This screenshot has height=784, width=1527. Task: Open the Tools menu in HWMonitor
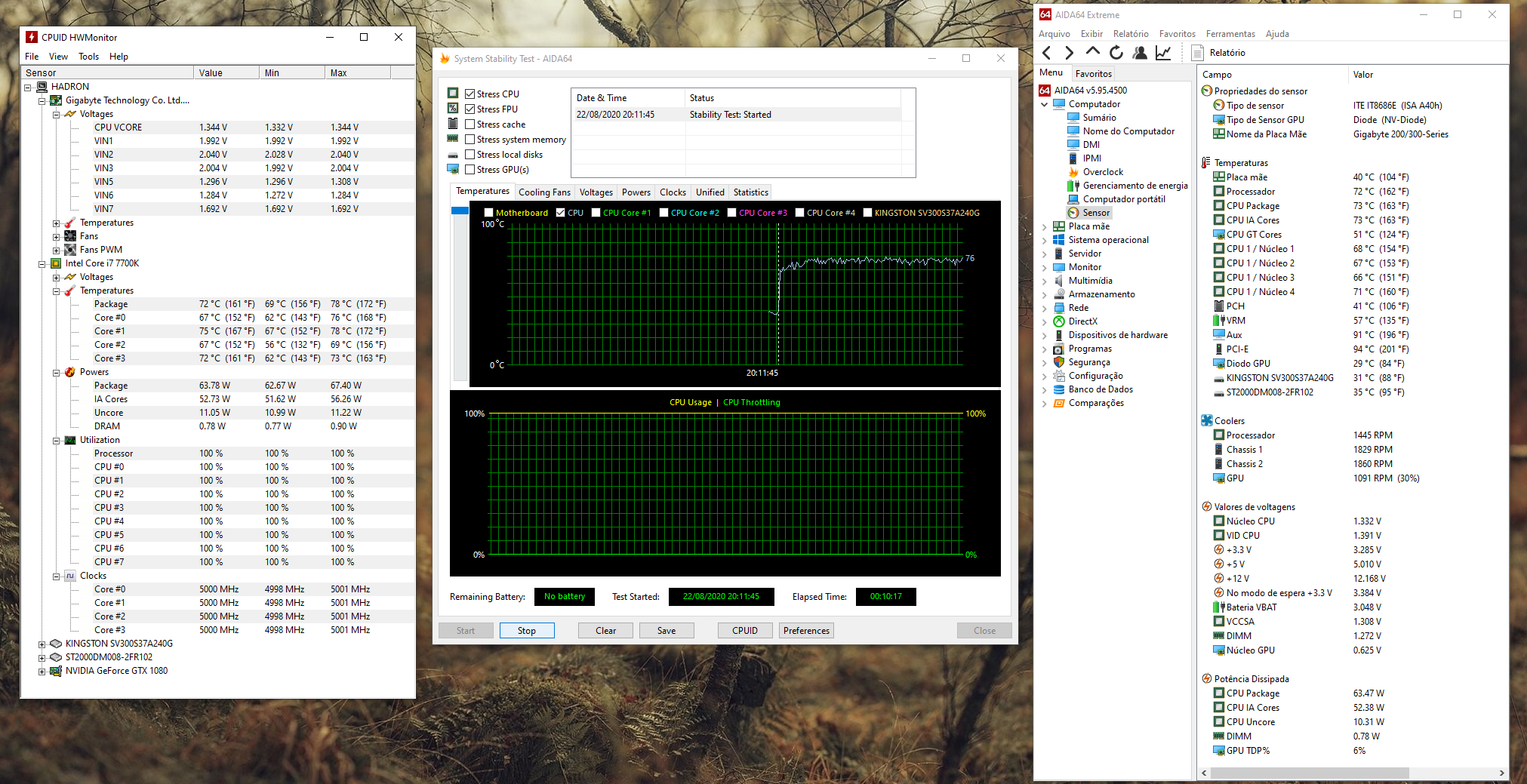coord(88,57)
